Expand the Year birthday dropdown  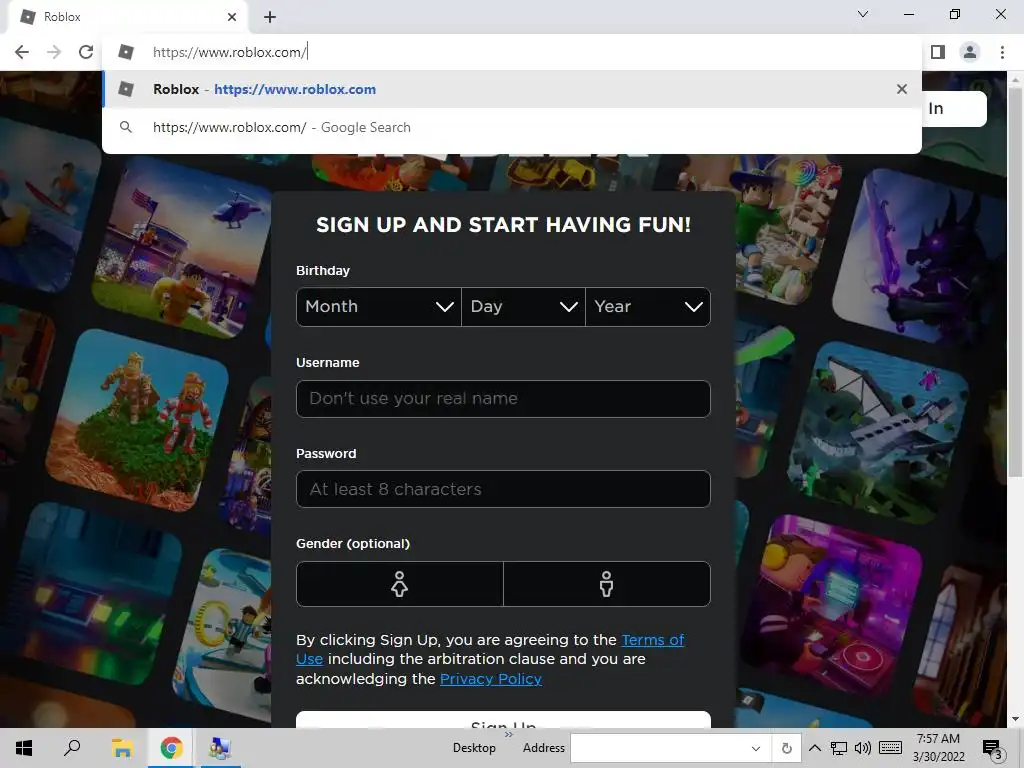click(x=648, y=307)
